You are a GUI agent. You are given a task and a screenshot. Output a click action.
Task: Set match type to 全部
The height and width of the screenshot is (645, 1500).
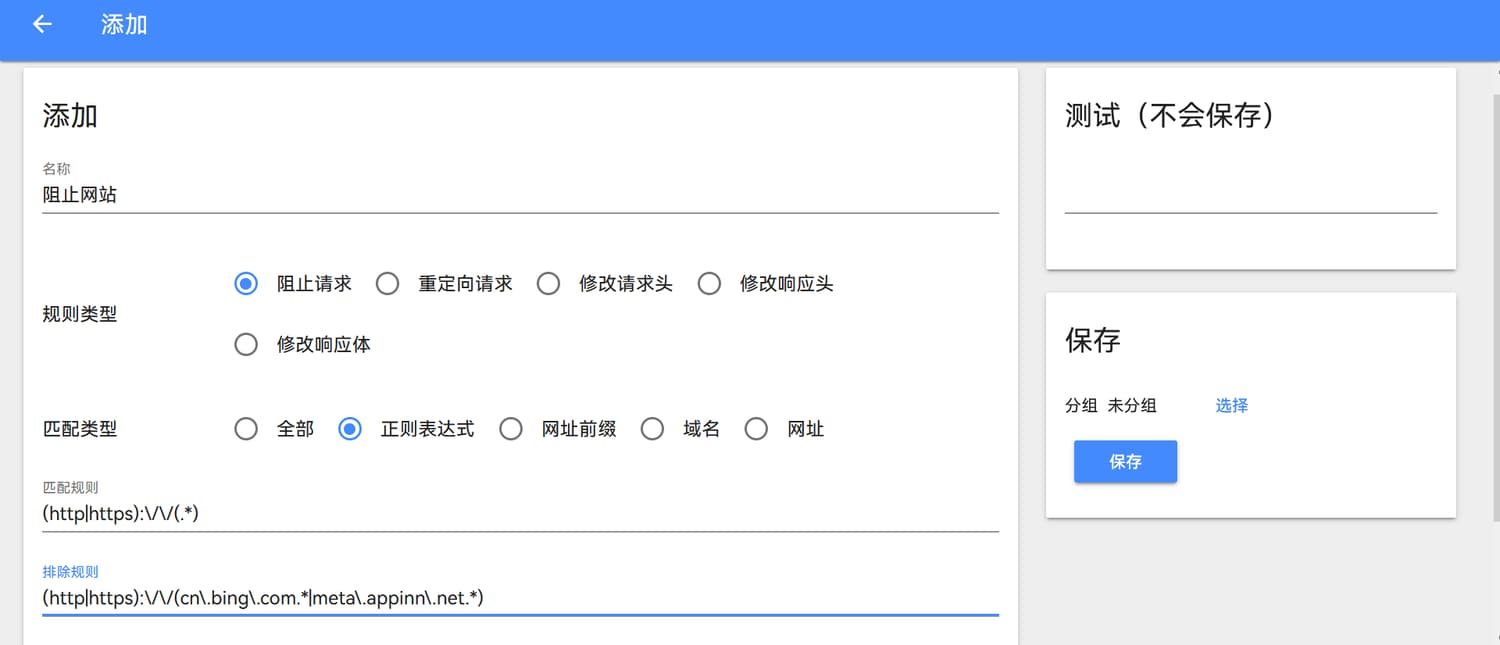[x=246, y=430]
